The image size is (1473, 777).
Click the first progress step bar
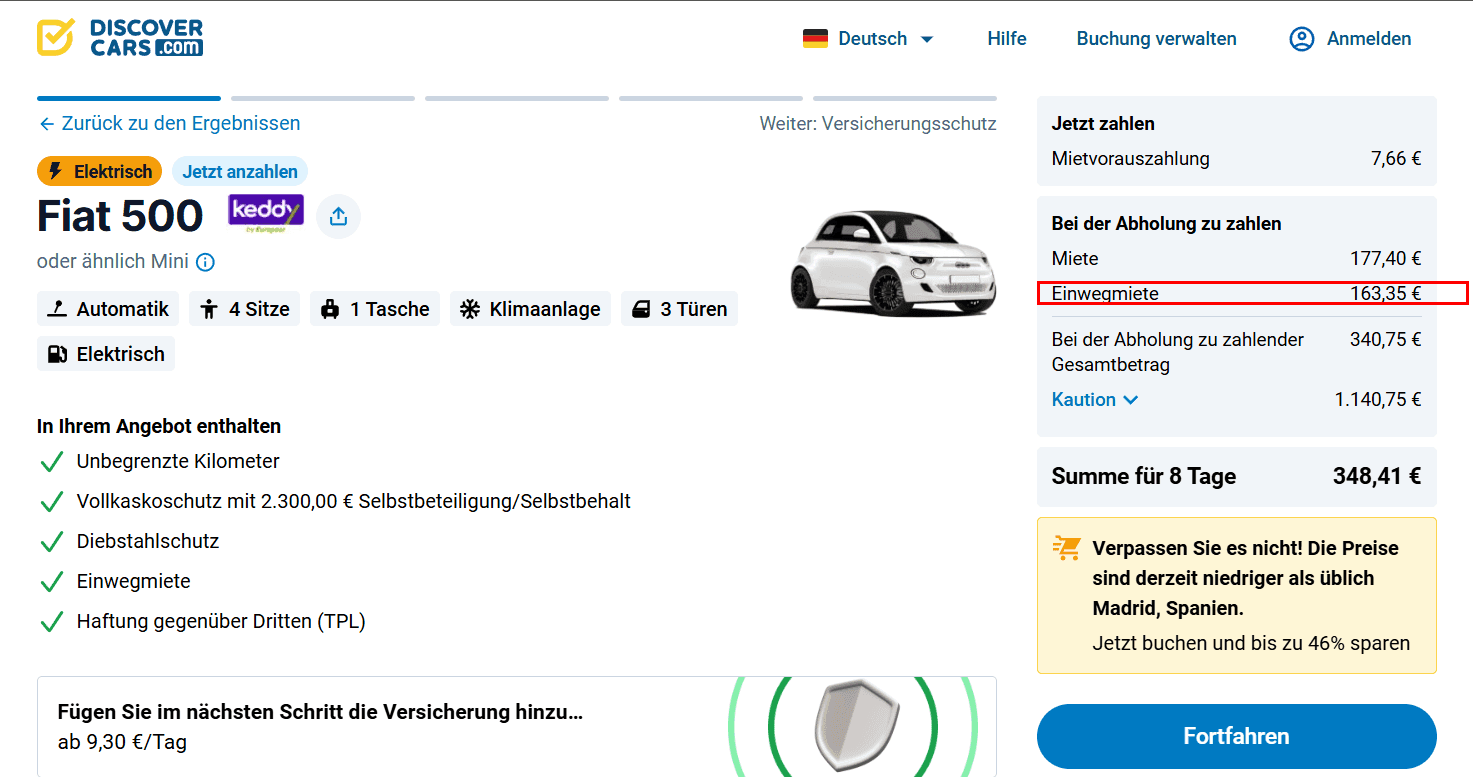click(x=129, y=98)
